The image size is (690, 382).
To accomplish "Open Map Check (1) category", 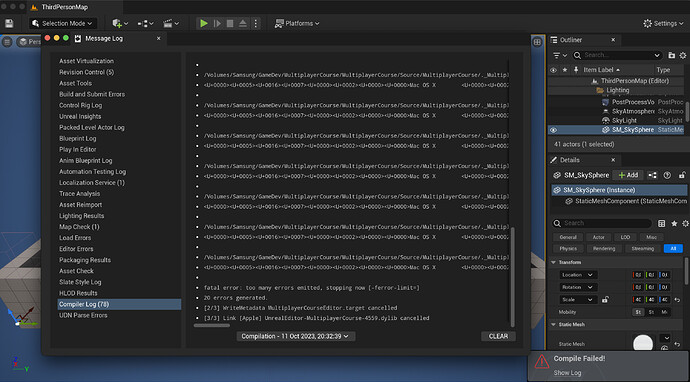I will [x=79, y=227].
